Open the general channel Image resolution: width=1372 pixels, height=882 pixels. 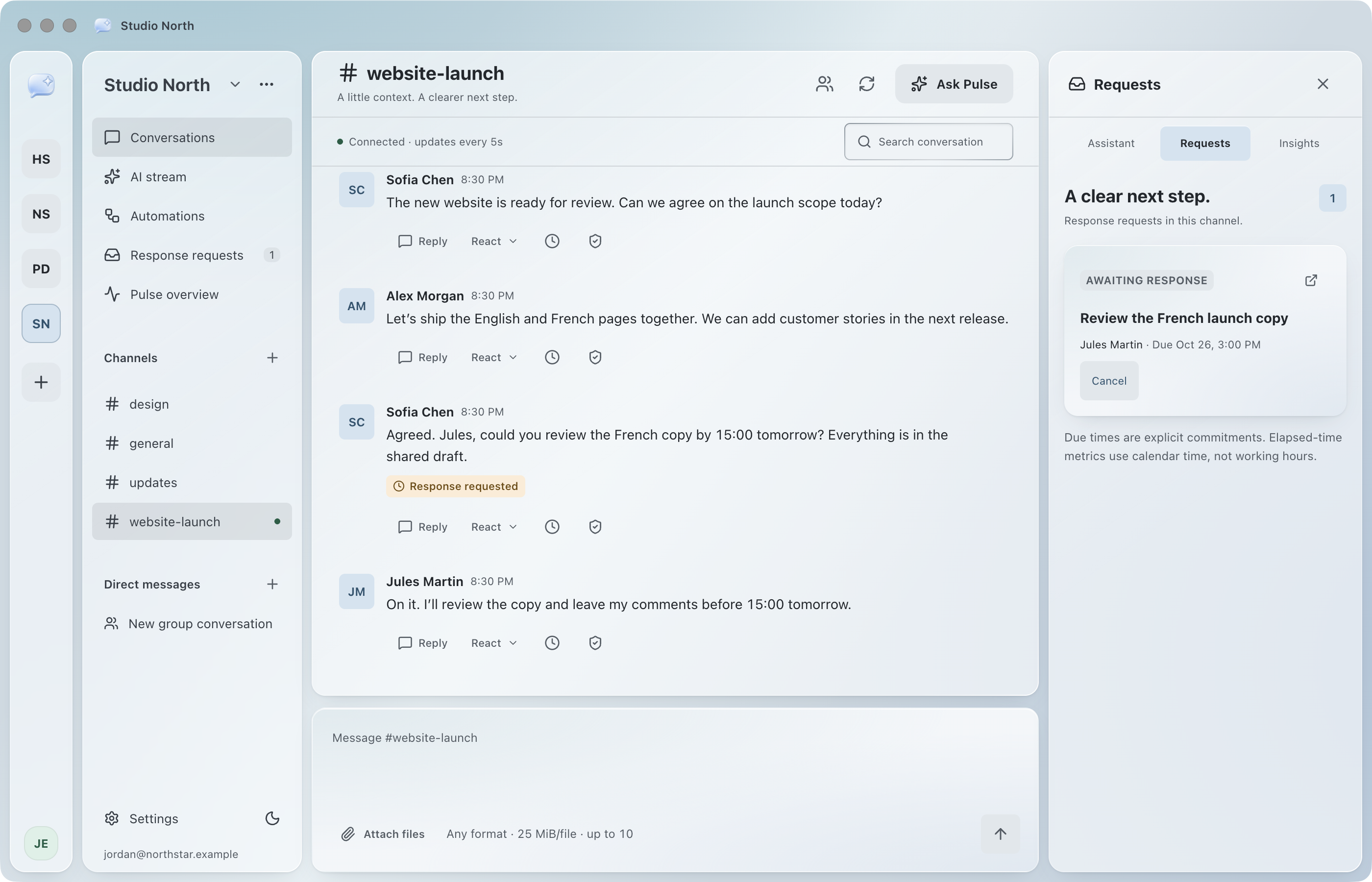point(192,443)
